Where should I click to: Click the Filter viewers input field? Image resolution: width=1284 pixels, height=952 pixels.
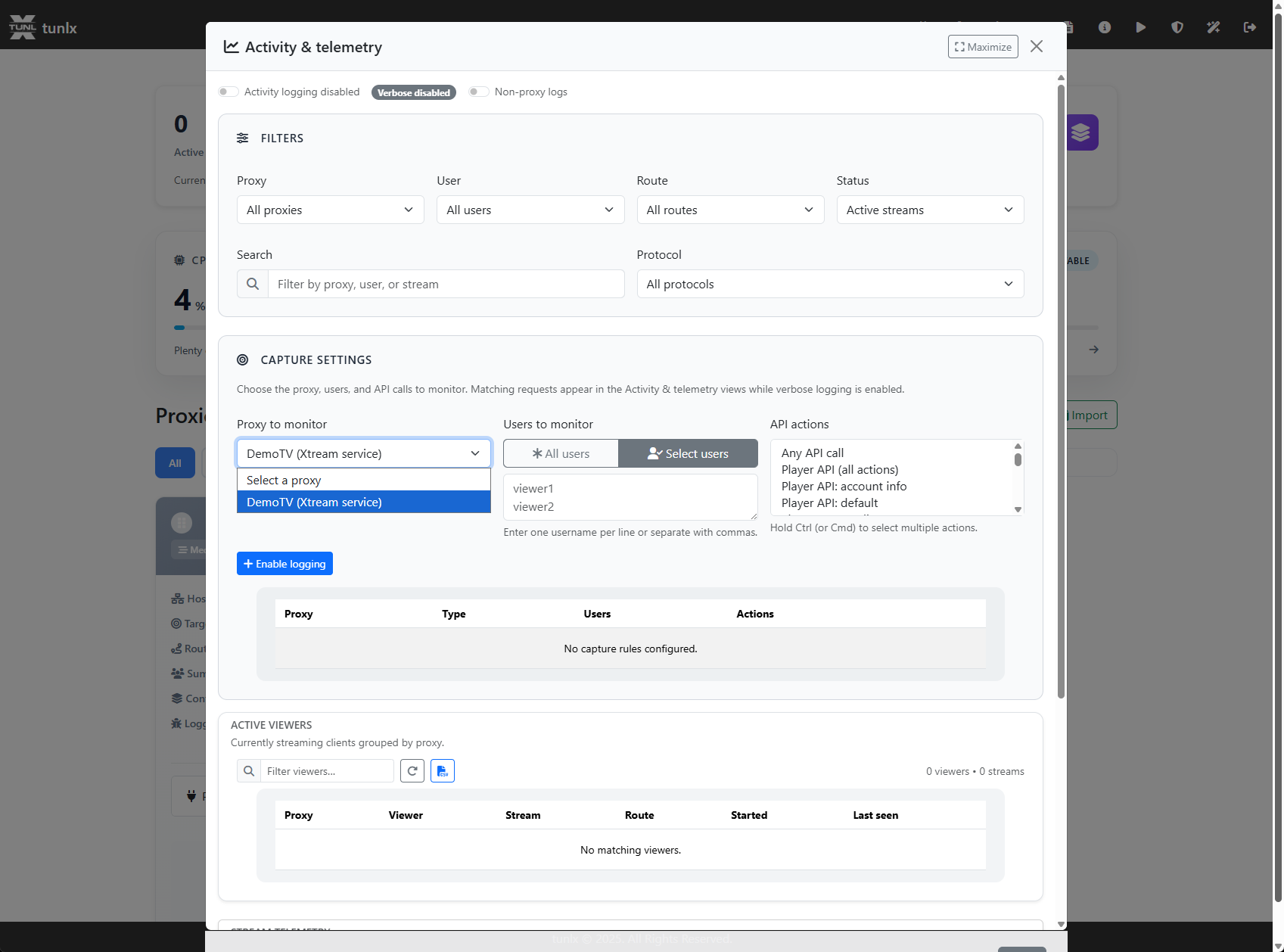[x=326, y=771]
